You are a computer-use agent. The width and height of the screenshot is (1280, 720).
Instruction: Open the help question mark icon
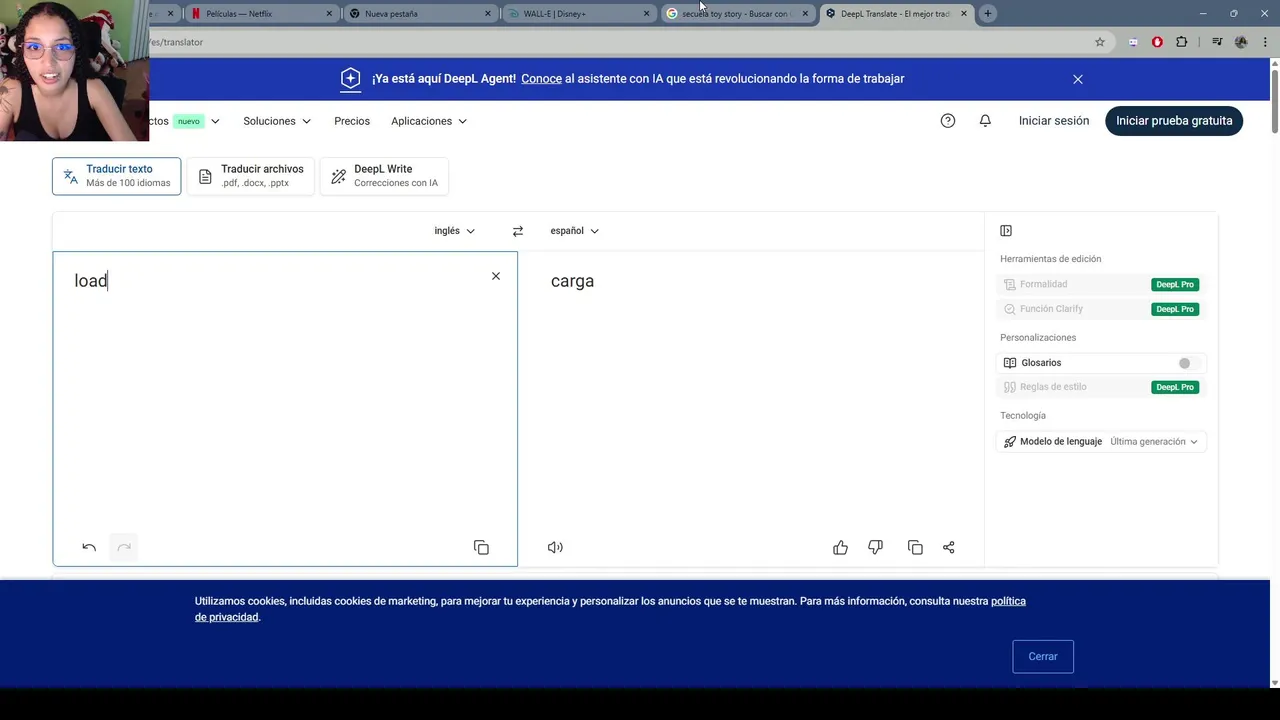(x=948, y=121)
